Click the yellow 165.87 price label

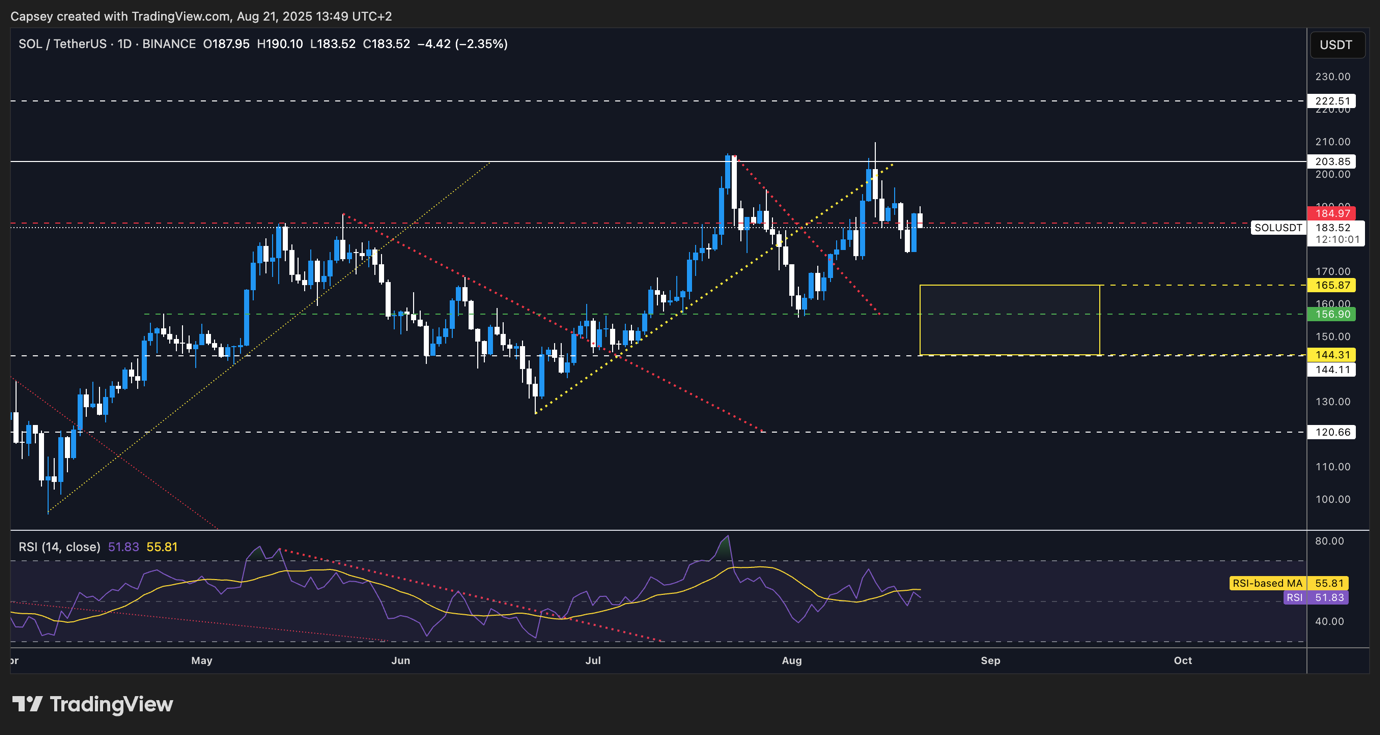(1334, 285)
